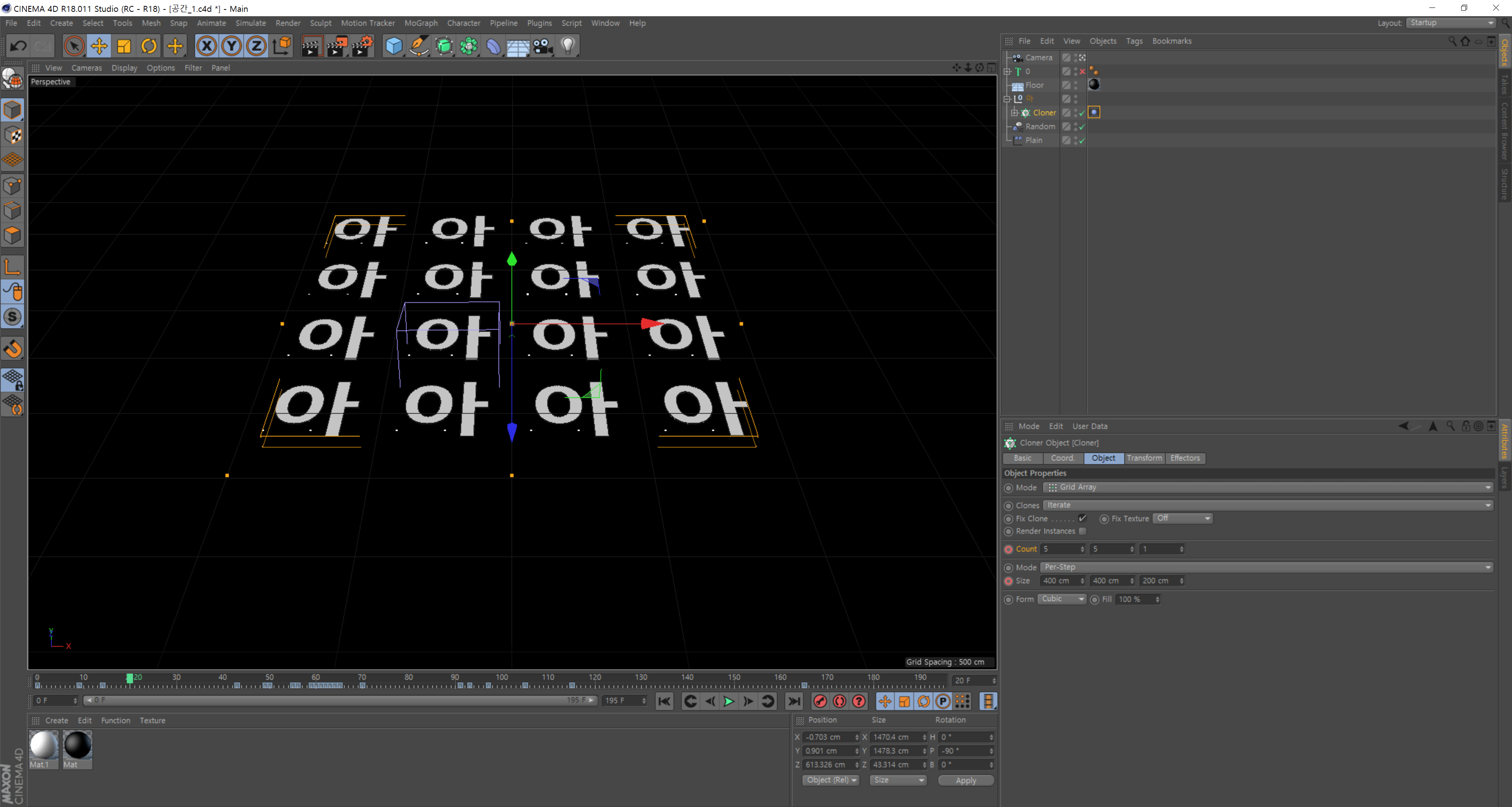Open Layout dropdown showing Startup
Viewport: 1512px width, 807px height.
1451,22
